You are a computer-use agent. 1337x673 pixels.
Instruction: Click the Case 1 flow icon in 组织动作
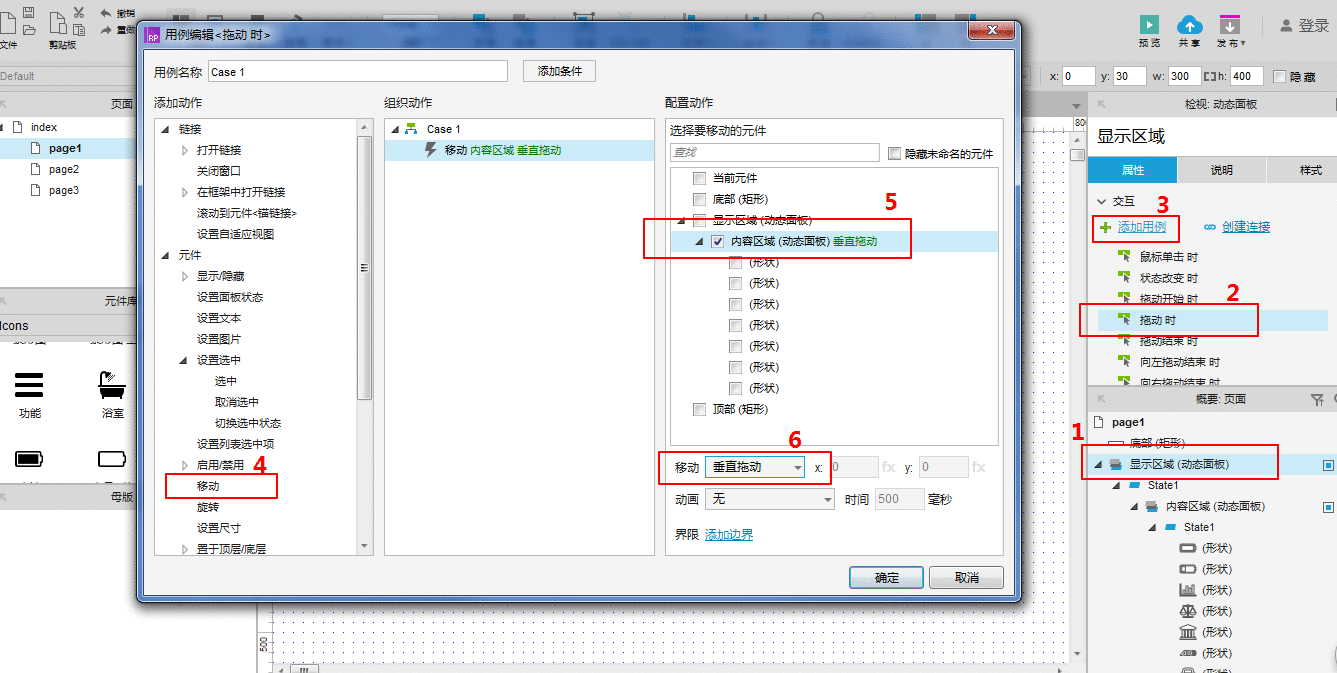pos(411,129)
